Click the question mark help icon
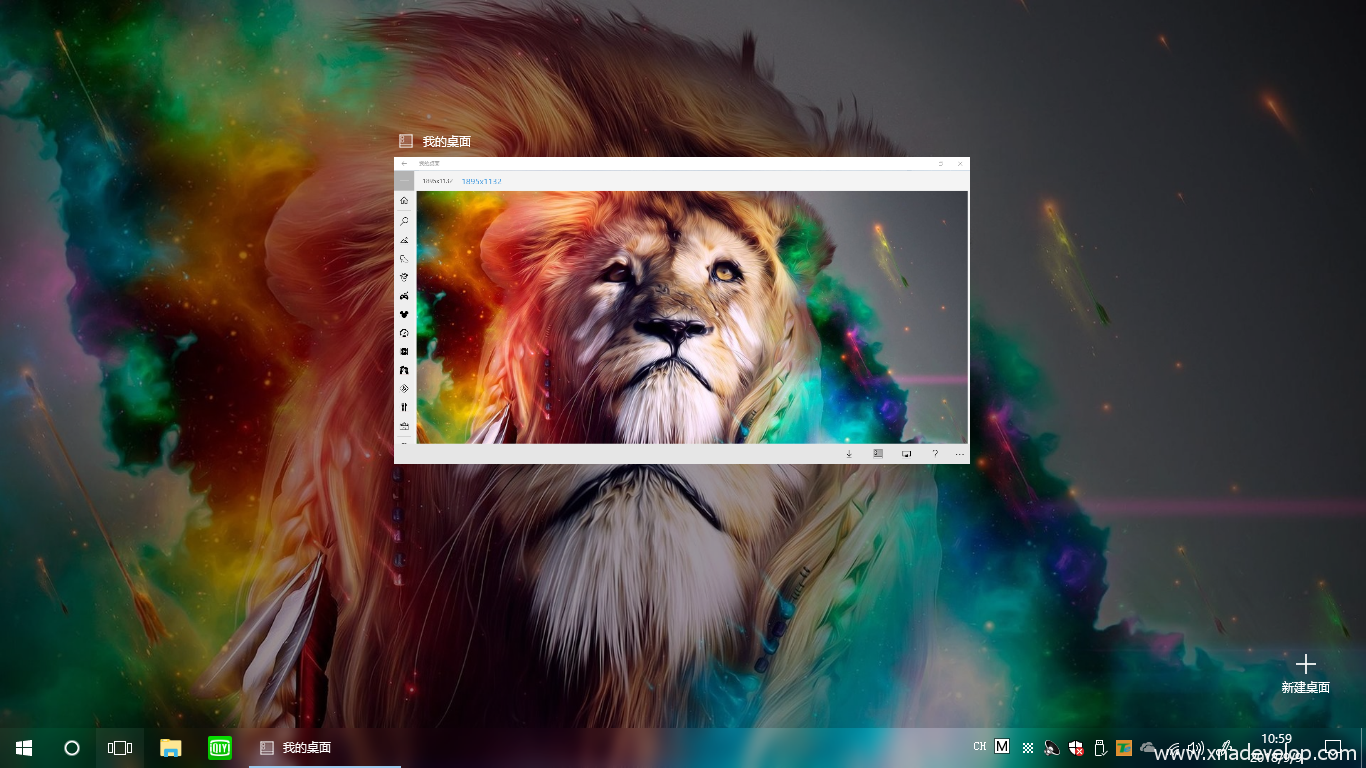Viewport: 1366px width, 768px height. pos(935,454)
